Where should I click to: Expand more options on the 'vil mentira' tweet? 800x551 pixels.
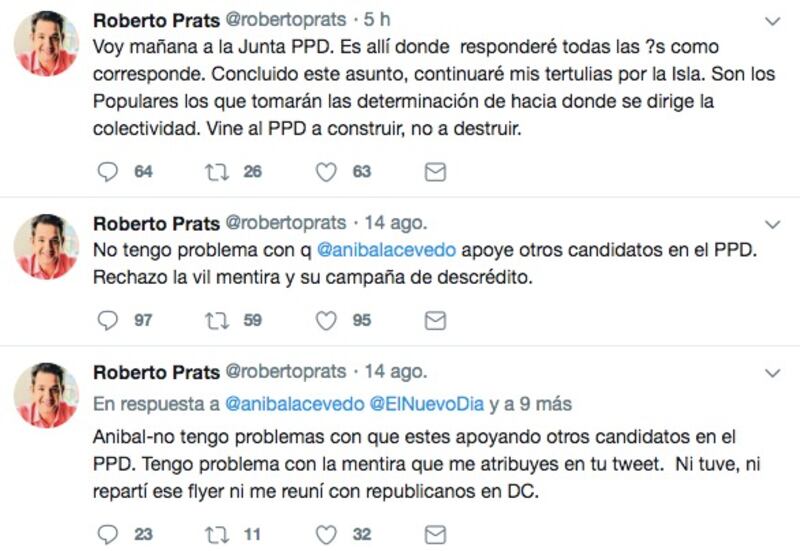click(772, 223)
